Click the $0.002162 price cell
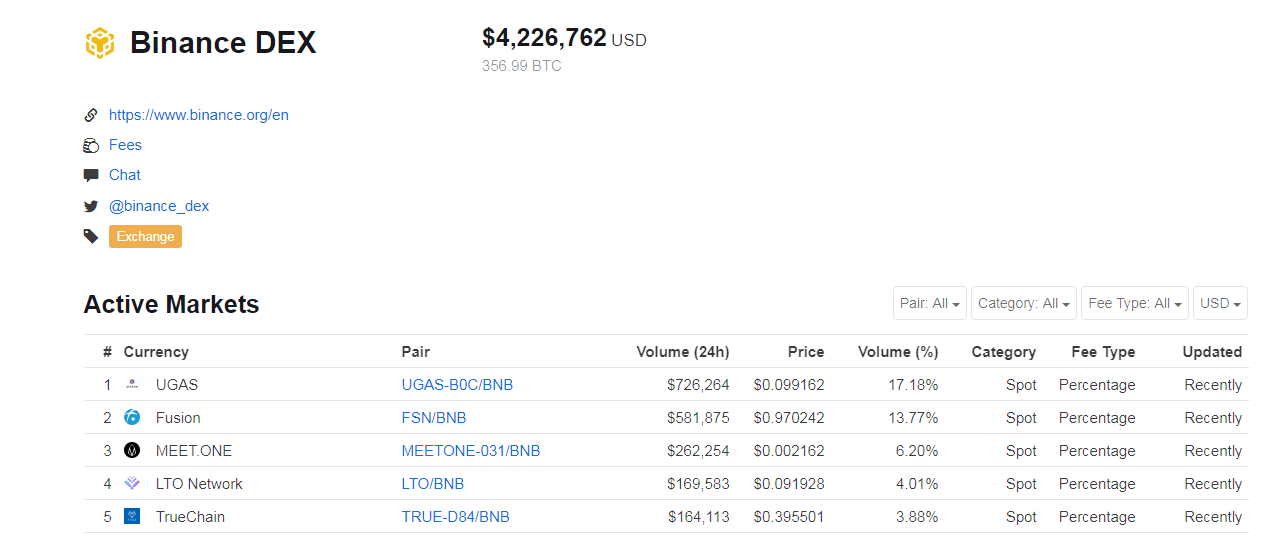Screen dimensions: 1281x541 coord(789,451)
